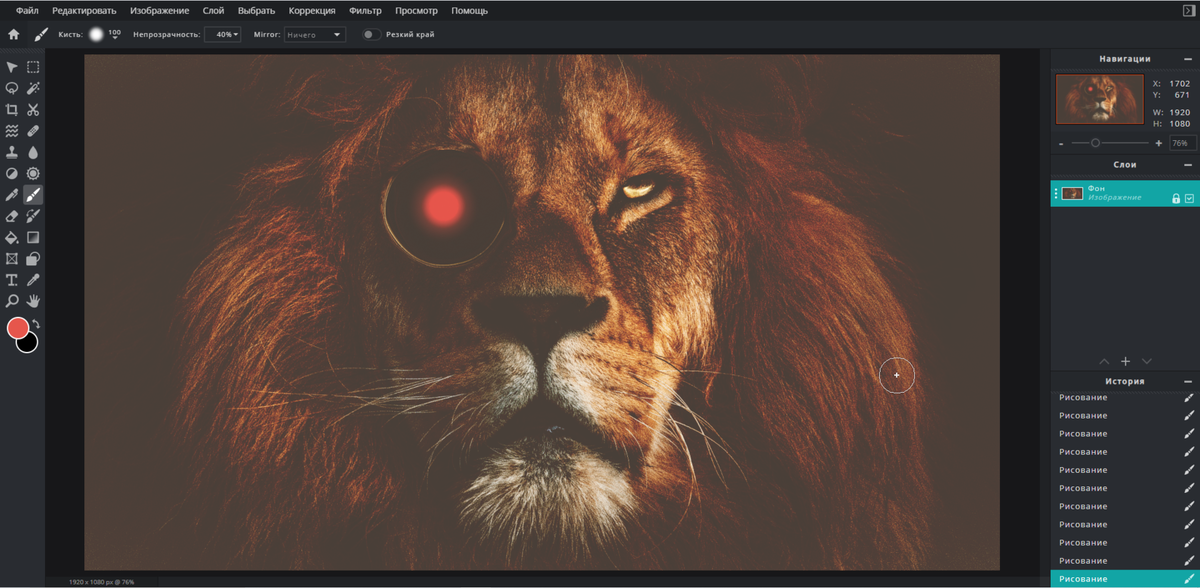
Task: Open the Изображение menu
Action: (160, 10)
